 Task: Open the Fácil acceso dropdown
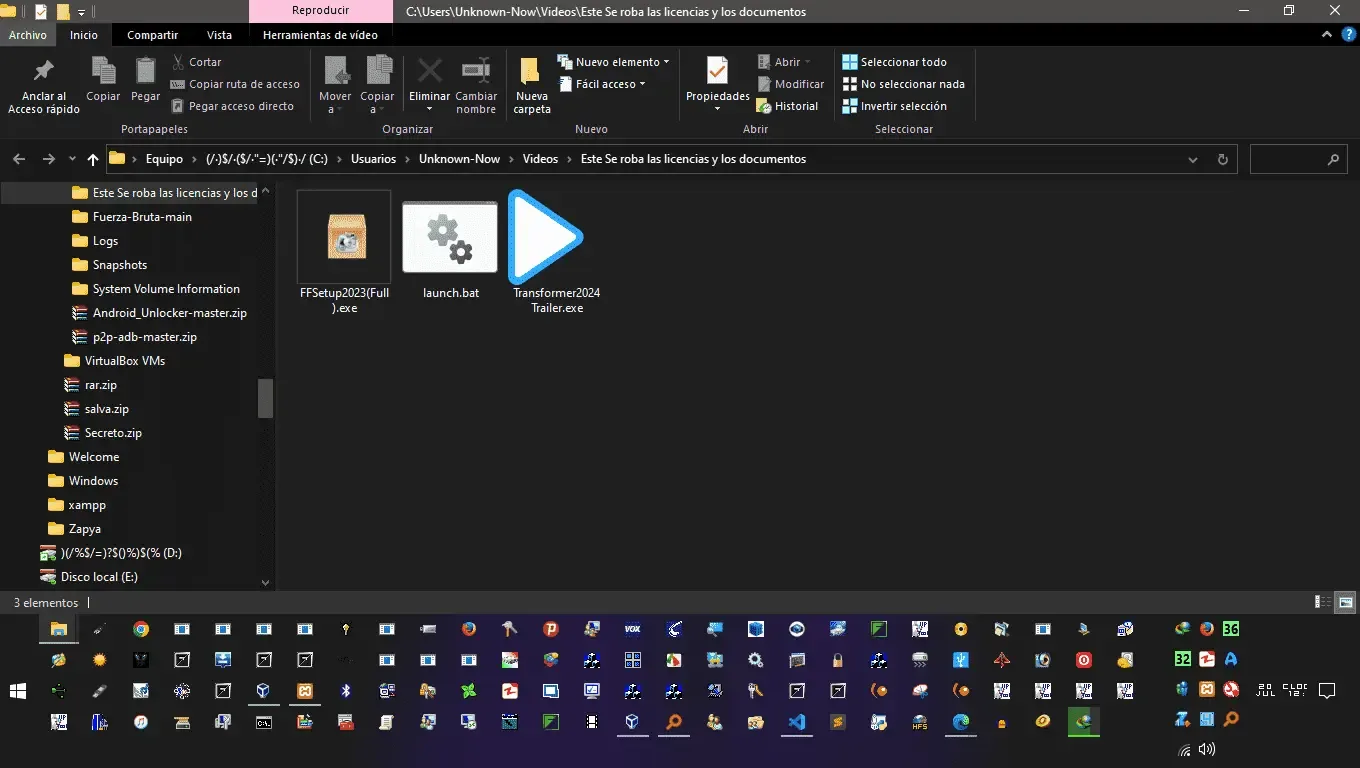pyautogui.click(x=602, y=84)
